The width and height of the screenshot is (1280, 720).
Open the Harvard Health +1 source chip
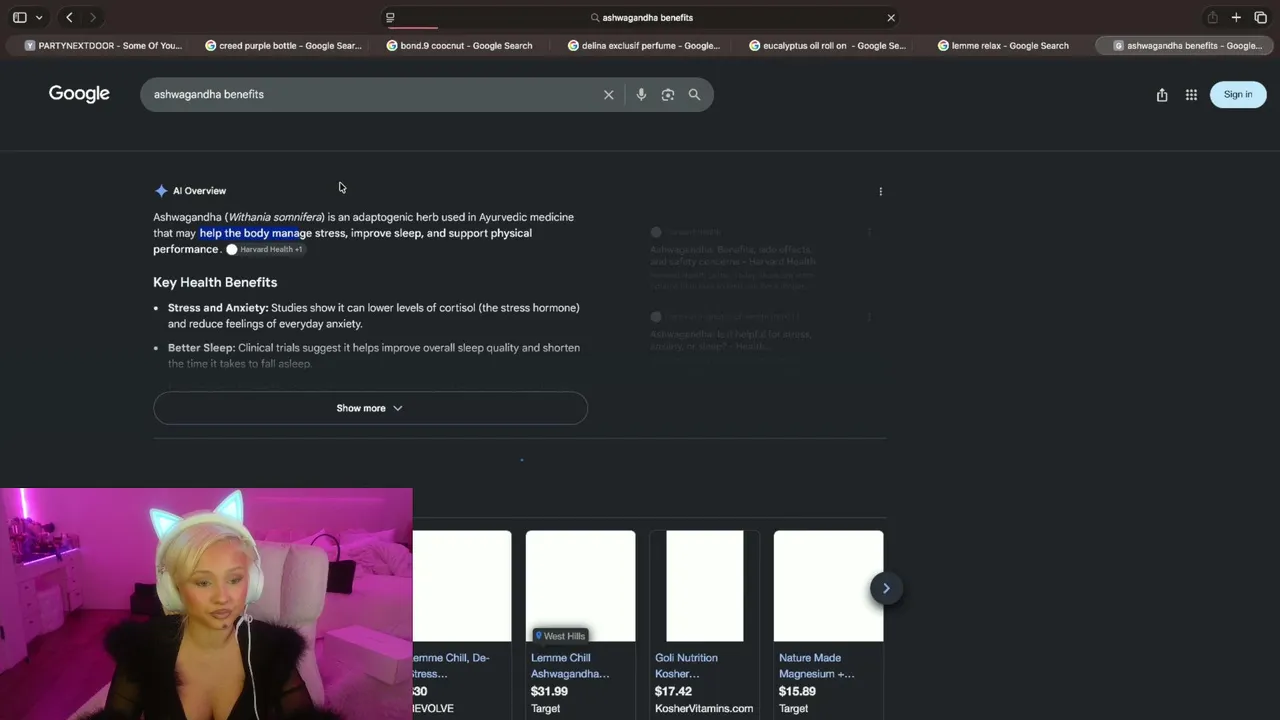pyautogui.click(x=265, y=249)
